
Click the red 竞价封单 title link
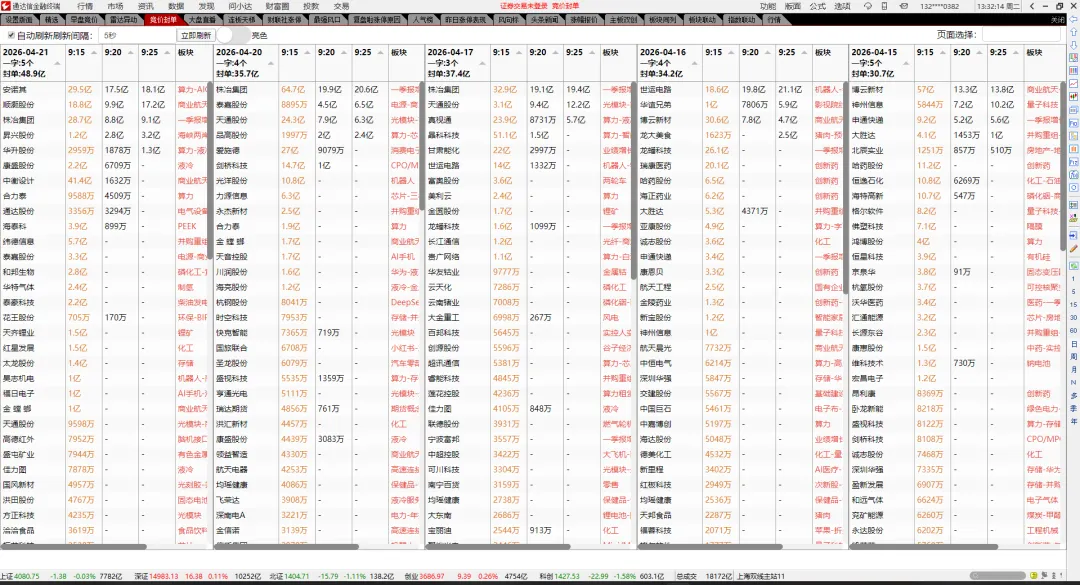pos(565,6)
